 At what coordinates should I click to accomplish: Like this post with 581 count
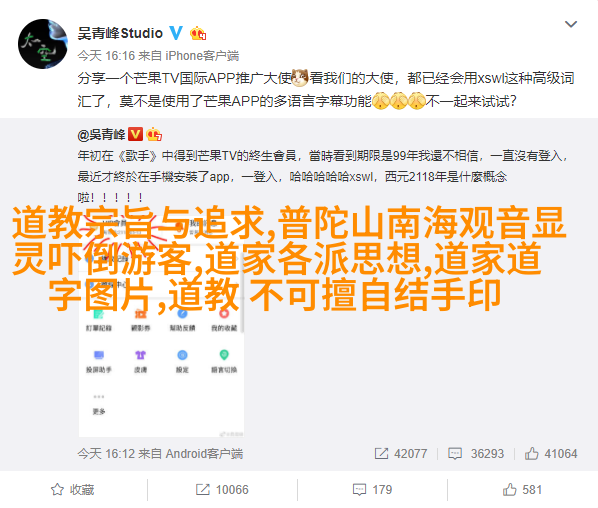coord(522,490)
